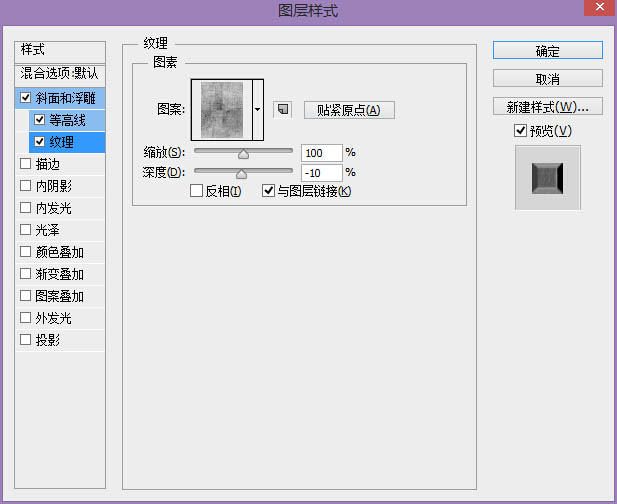Click the 取消 cancel button
Screen dimensions: 617x504
[x=547, y=78]
